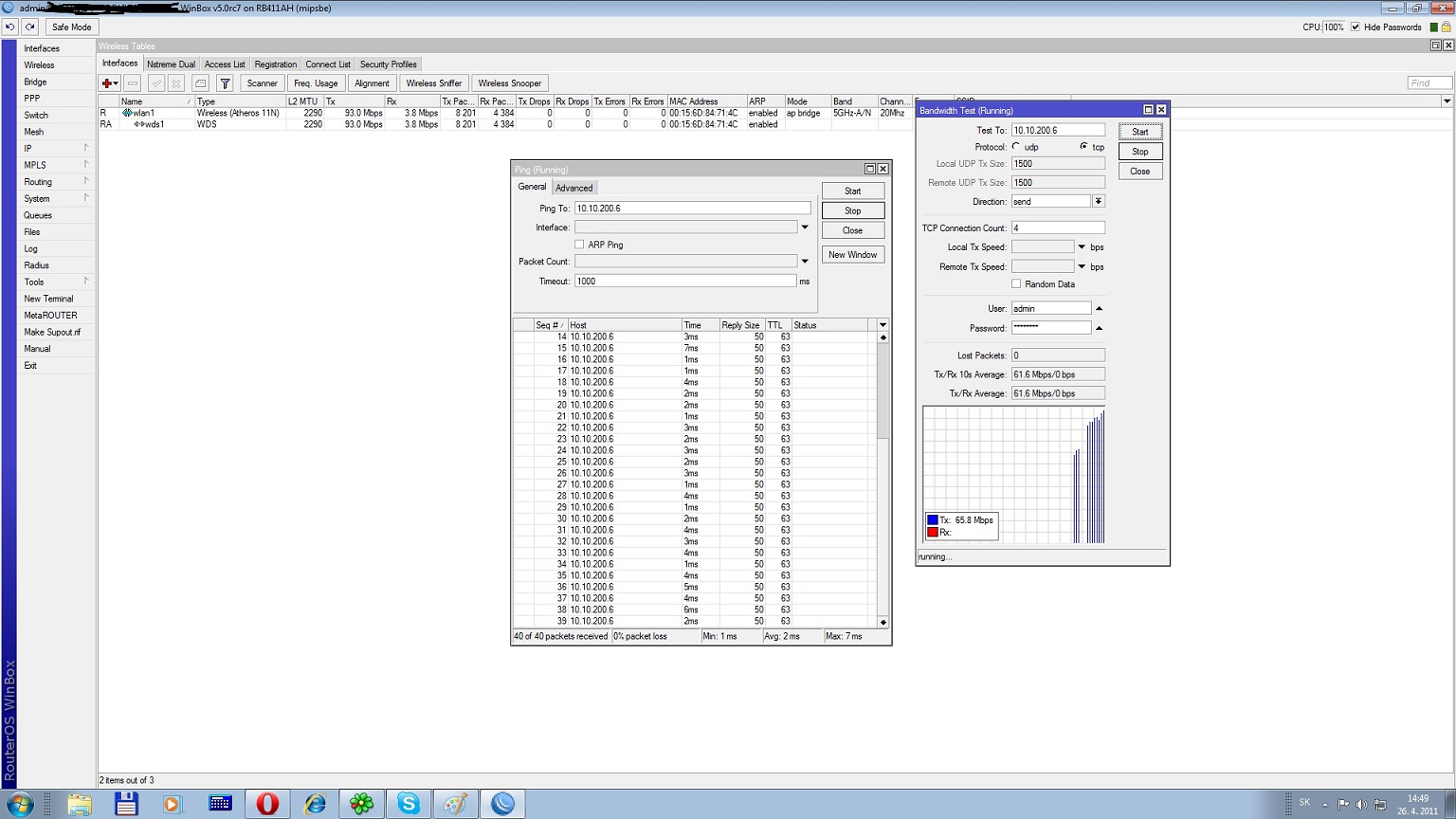1456x819 pixels.
Task: Open Internet Explorer from taskbar
Action: tap(315, 804)
